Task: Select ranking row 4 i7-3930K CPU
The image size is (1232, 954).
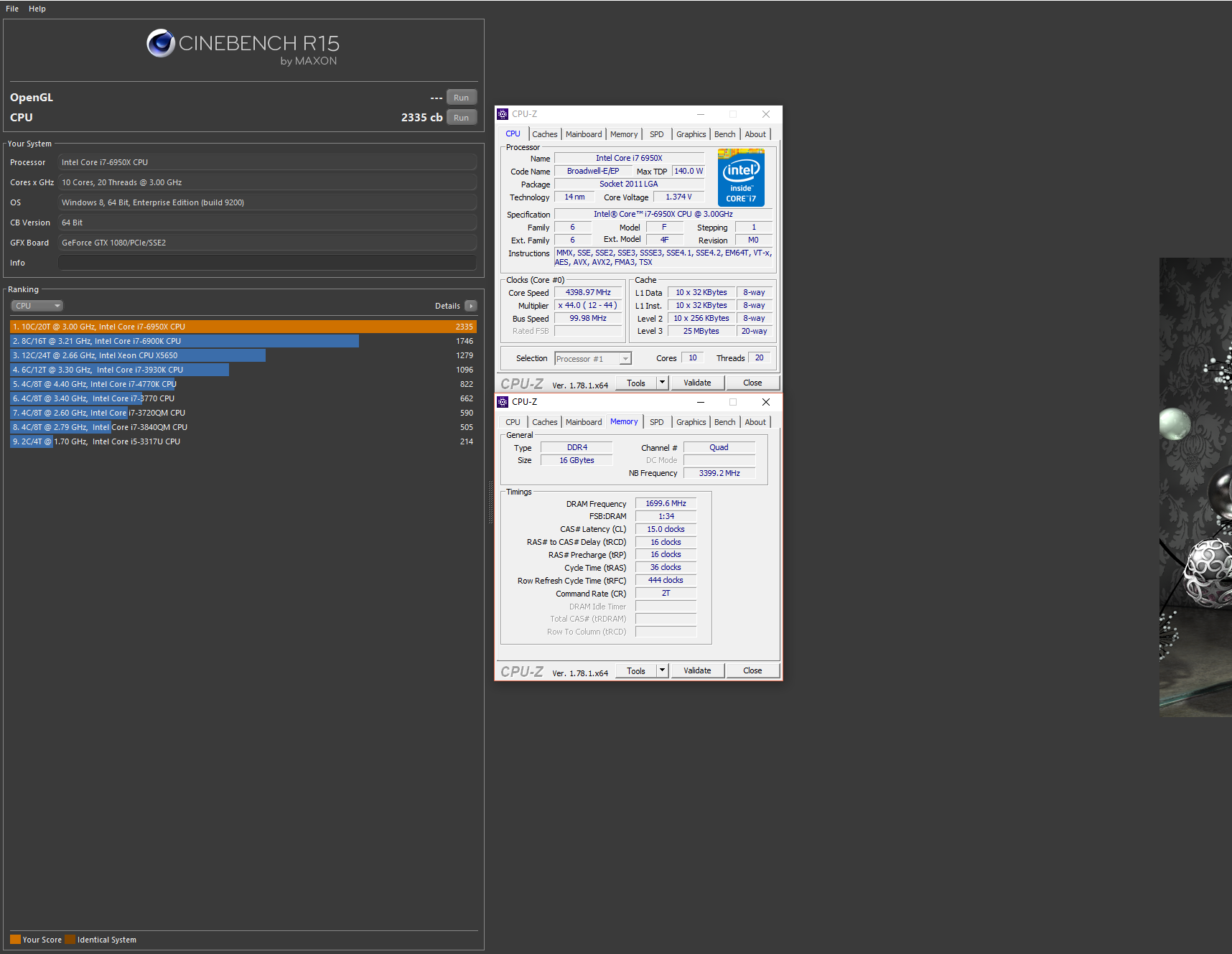Action: point(243,370)
